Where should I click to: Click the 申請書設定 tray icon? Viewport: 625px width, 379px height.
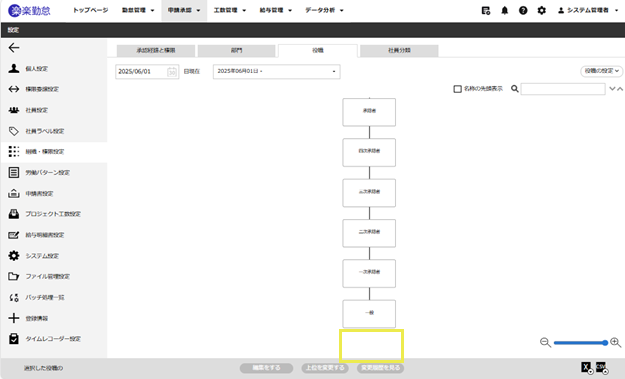[14, 194]
